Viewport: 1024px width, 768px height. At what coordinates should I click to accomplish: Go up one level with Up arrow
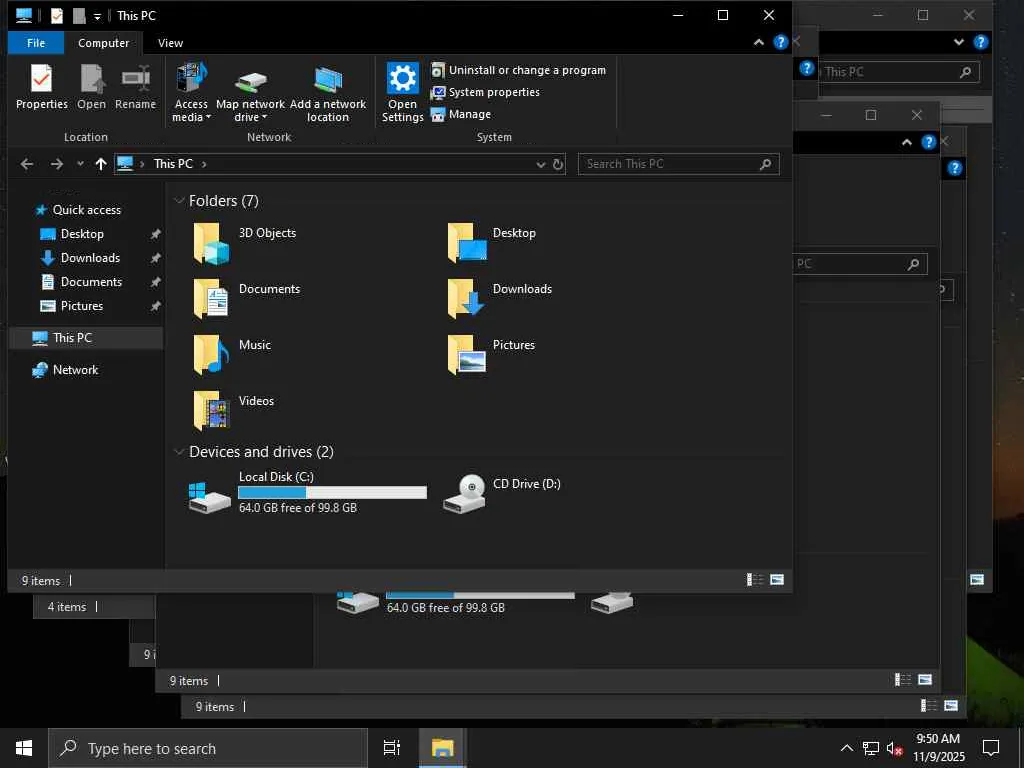[x=101, y=164]
